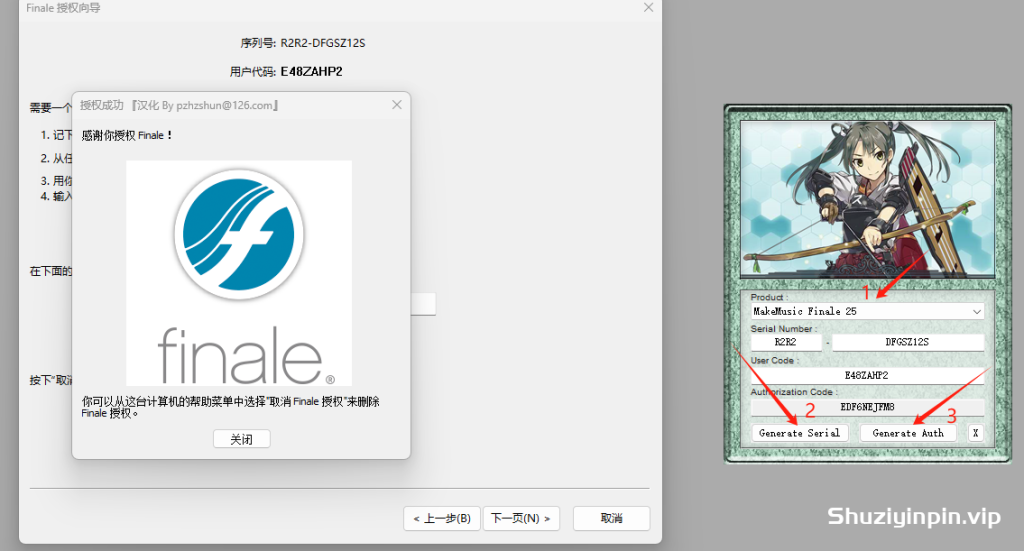Click the Authorization Code field EDF6NEJFM8

[867, 407]
